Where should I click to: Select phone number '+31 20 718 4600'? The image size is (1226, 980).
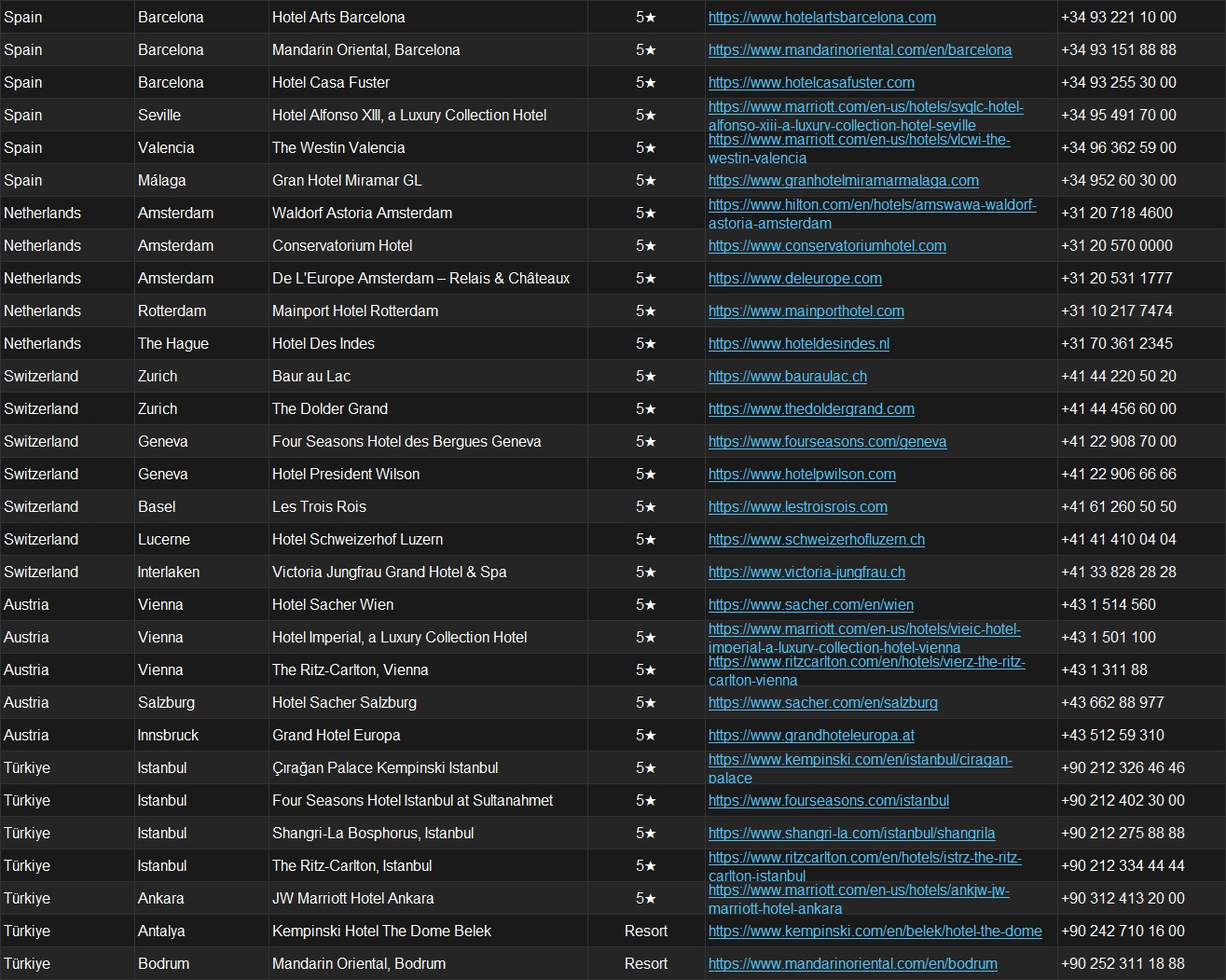coord(1117,213)
